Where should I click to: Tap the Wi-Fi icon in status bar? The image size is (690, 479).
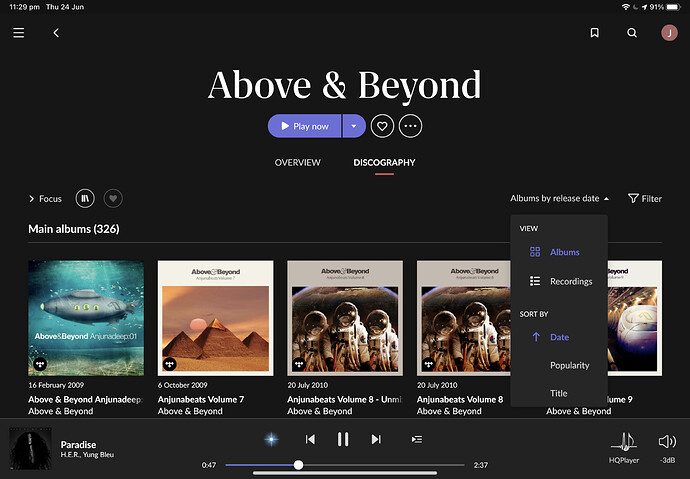626,7
